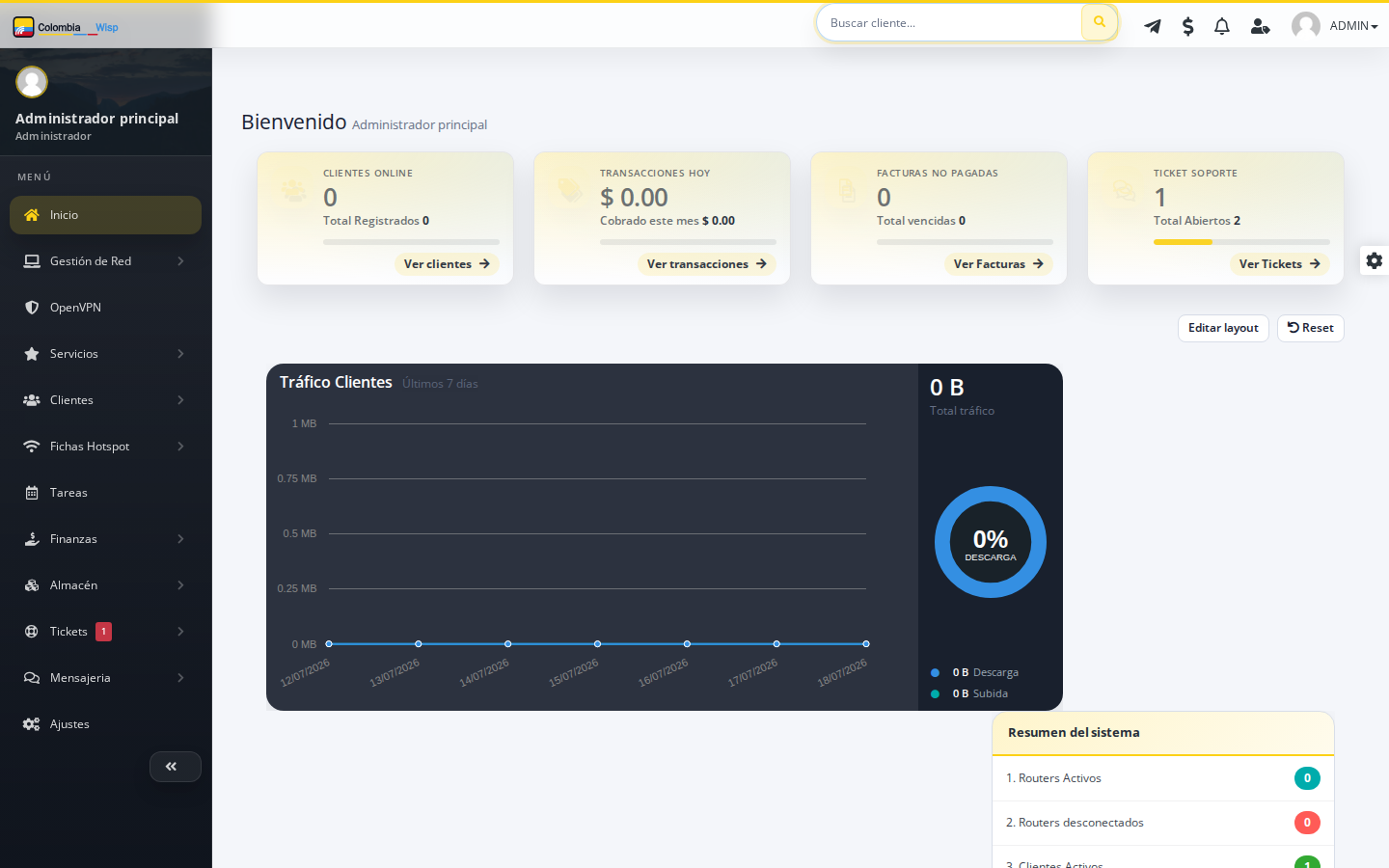Expand the Fichas Hotspot submenu chevron
Screen dimensions: 1389x868
(x=180, y=447)
